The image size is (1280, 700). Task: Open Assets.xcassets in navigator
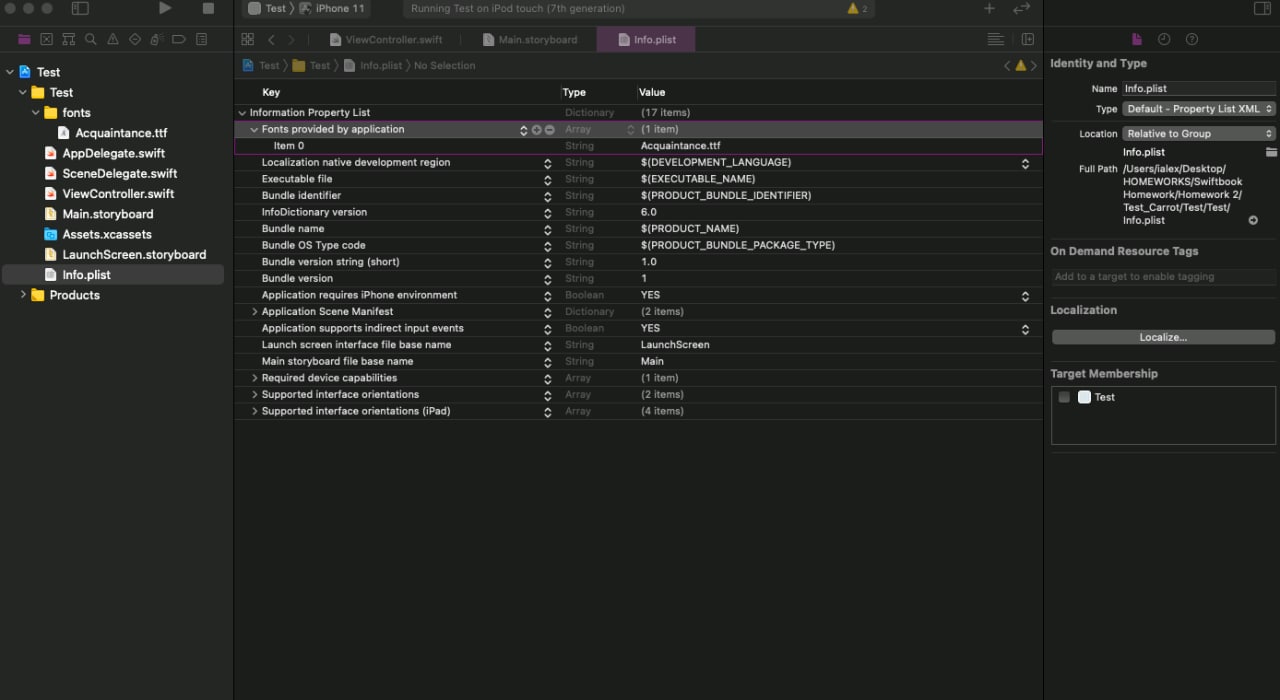pos(98,234)
